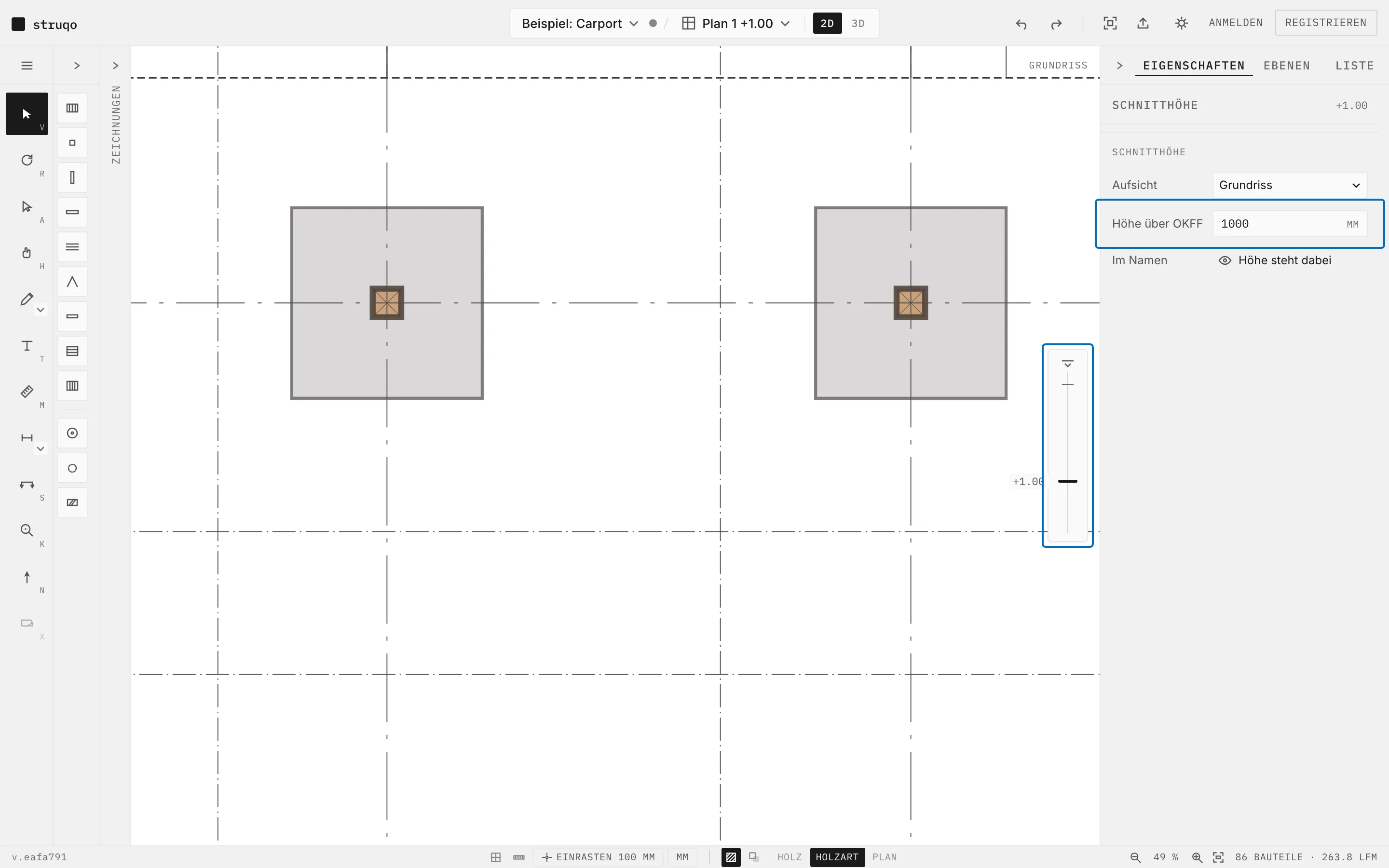Click the export/share upload icon

1143,24
